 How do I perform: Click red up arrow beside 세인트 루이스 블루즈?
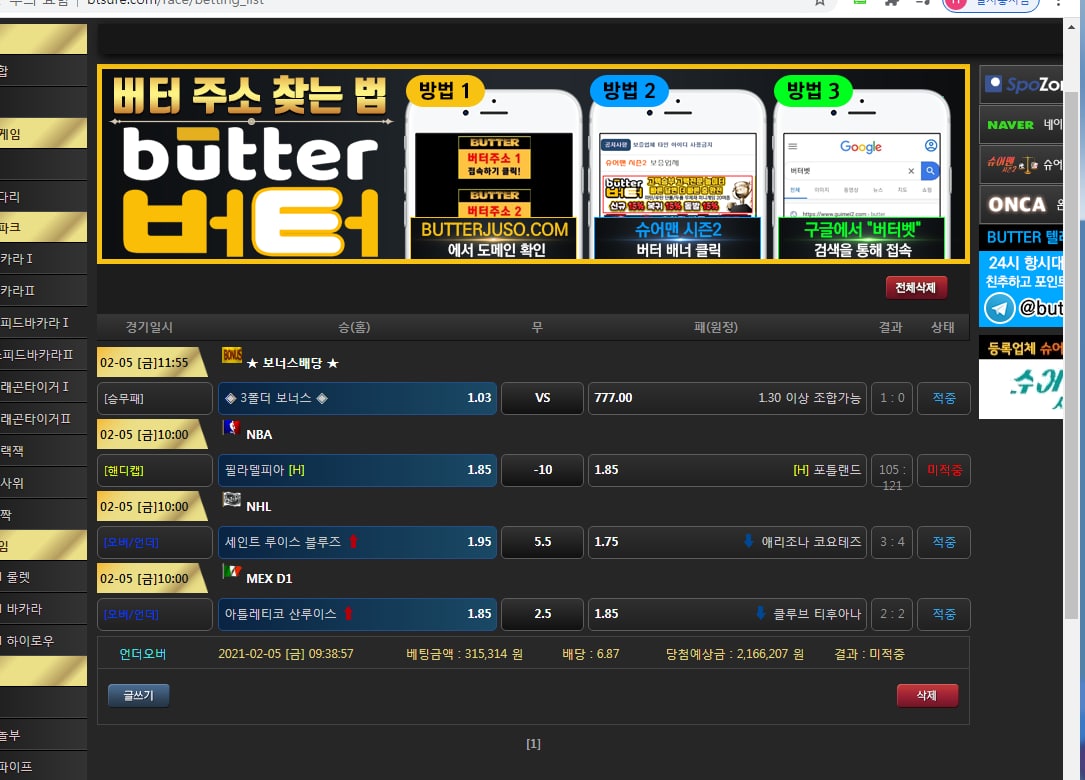tap(353, 542)
